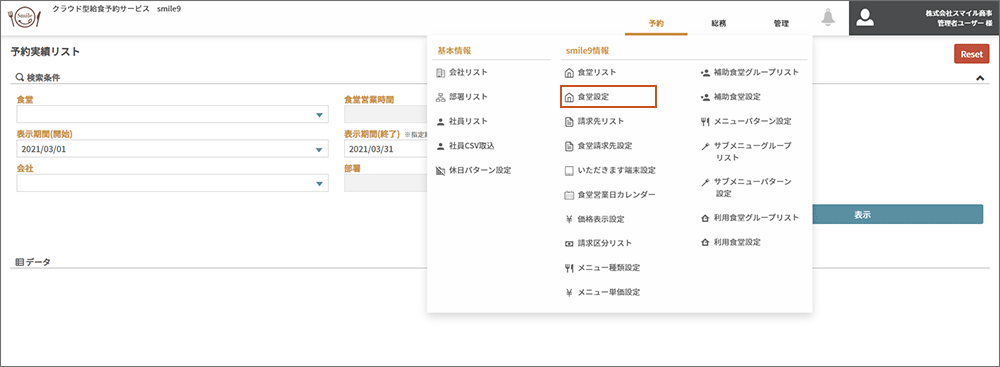Click the メニューパターン設定 fork-knife icon
The width and height of the screenshot is (1000, 367).
(705, 121)
